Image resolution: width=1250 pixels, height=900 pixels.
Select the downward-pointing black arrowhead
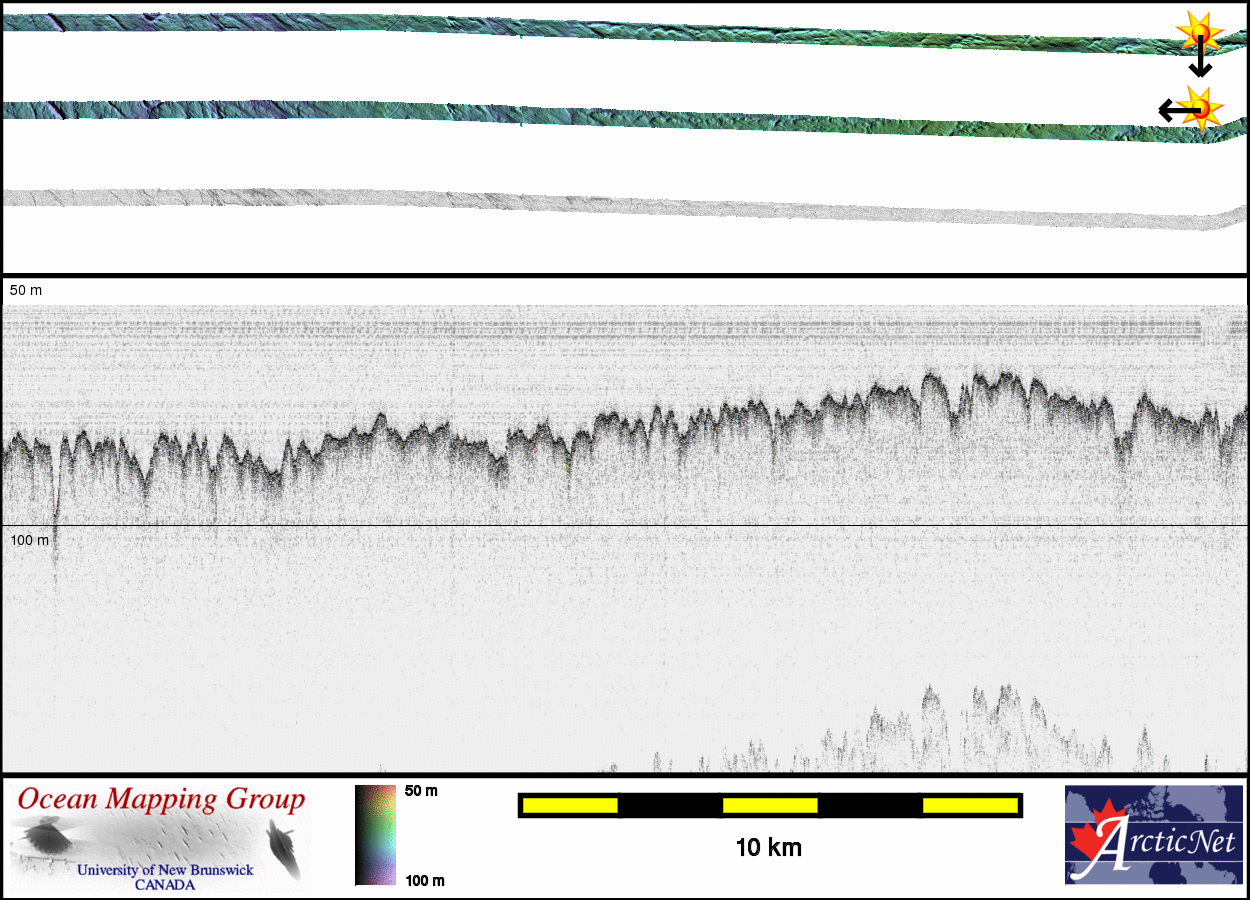(1200, 70)
